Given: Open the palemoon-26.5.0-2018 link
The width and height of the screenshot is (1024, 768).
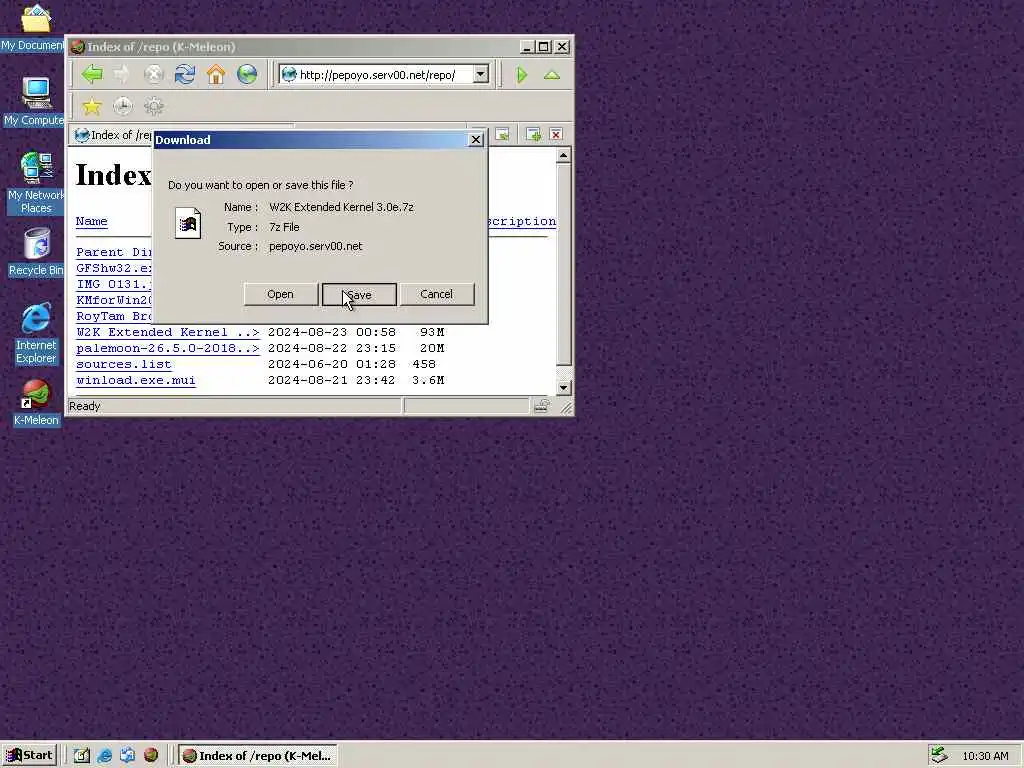Looking at the screenshot, I should pos(167,349).
